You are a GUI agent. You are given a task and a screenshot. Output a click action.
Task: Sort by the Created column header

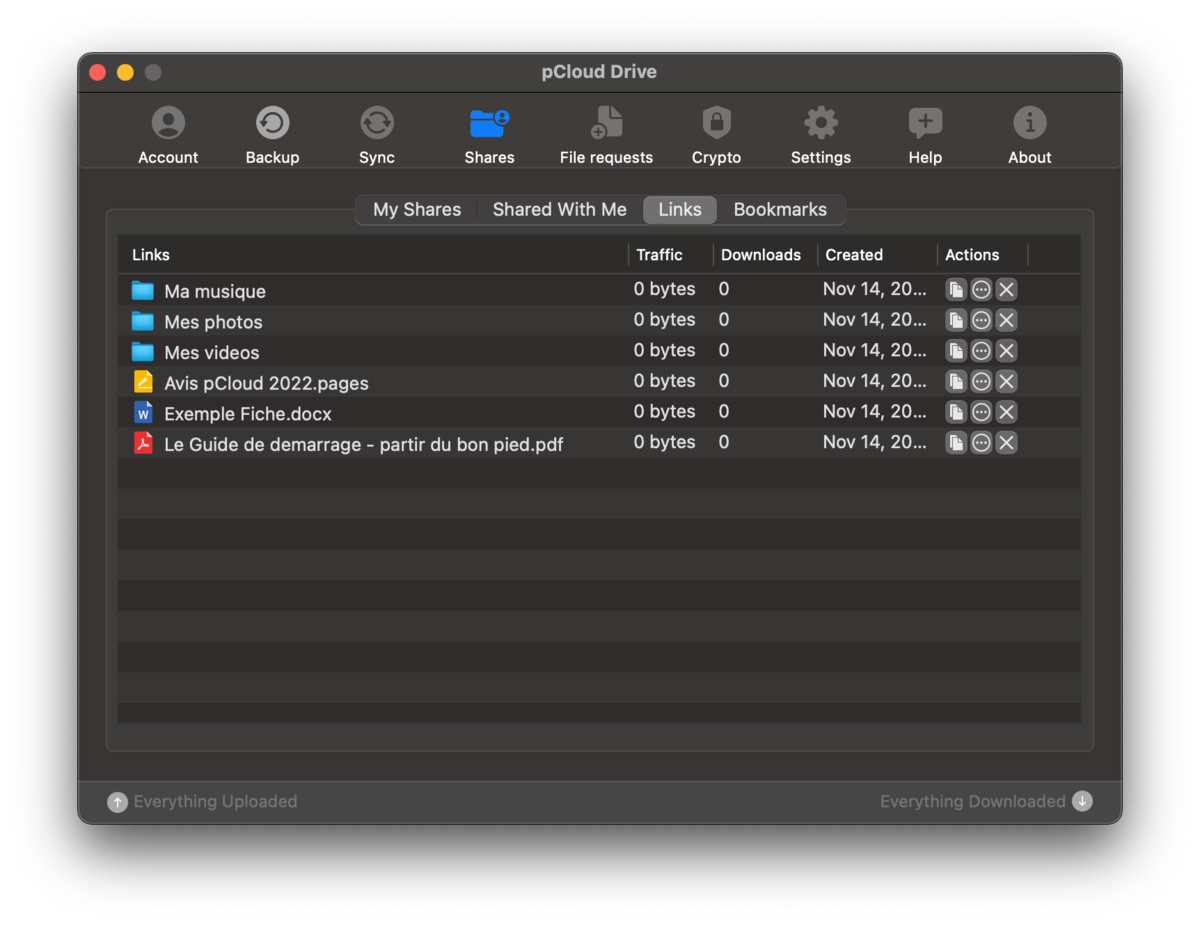tap(877, 255)
